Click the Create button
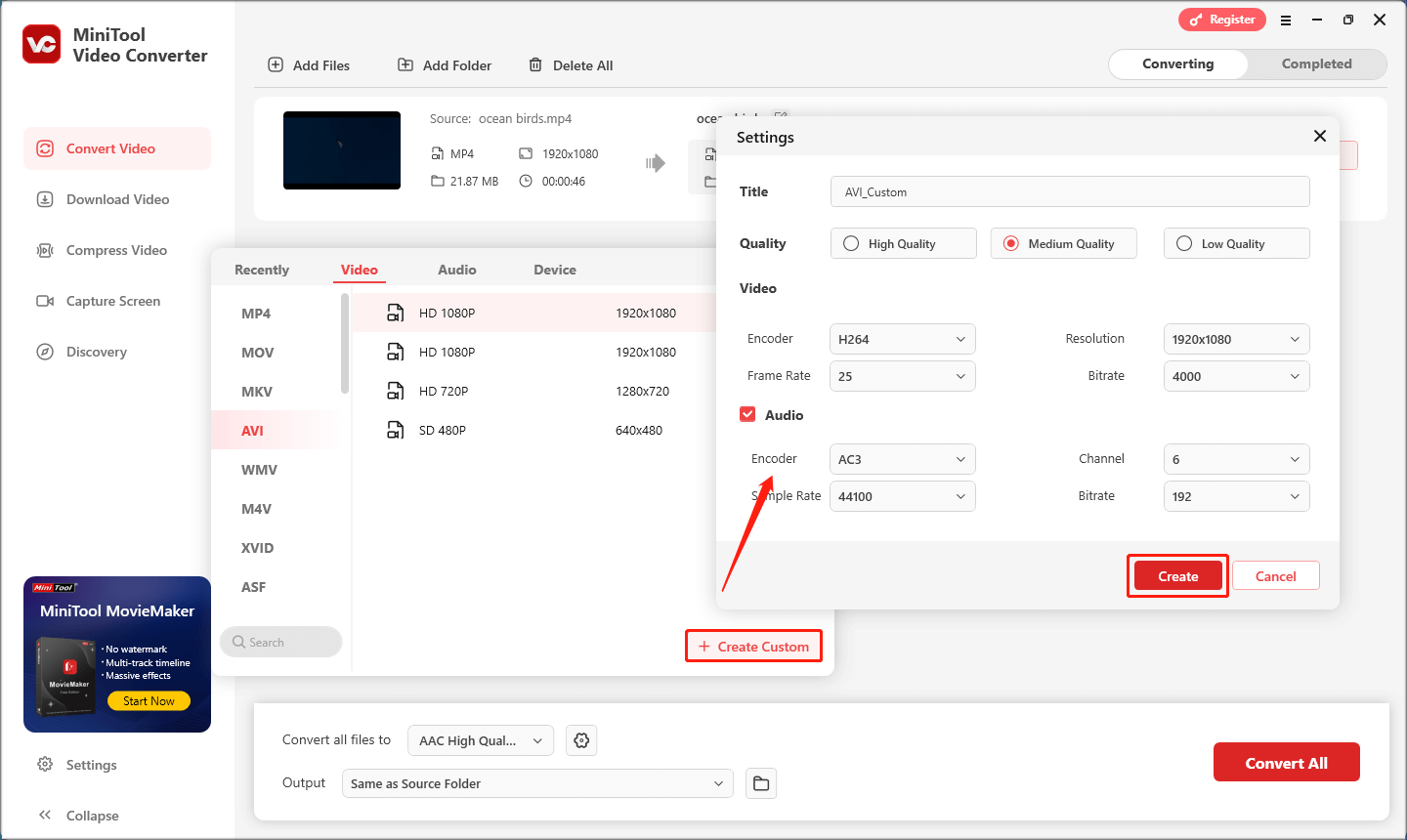The image size is (1407, 840). point(1178,576)
